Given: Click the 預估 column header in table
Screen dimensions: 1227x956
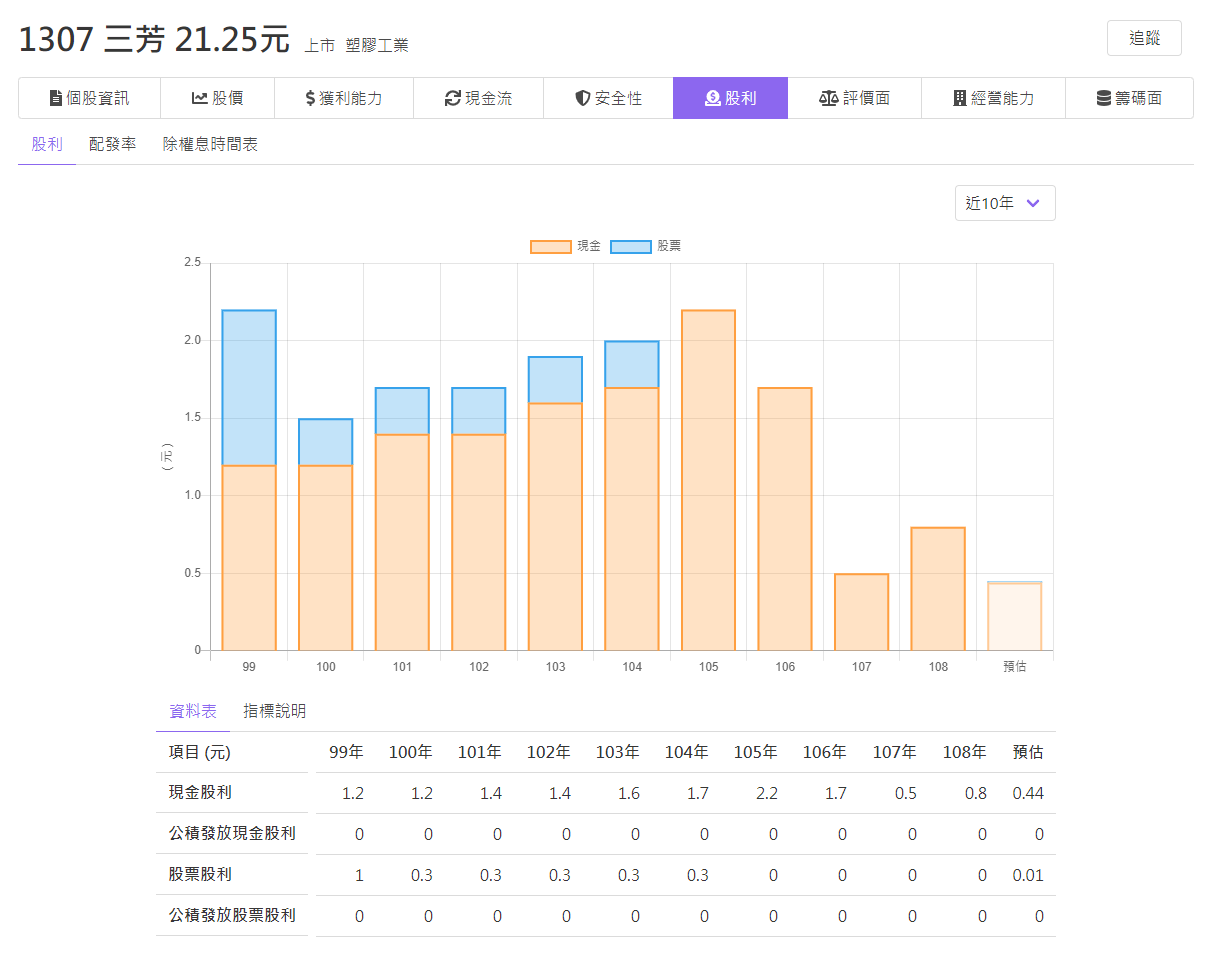Looking at the screenshot, I should (x=1028, y=752).
